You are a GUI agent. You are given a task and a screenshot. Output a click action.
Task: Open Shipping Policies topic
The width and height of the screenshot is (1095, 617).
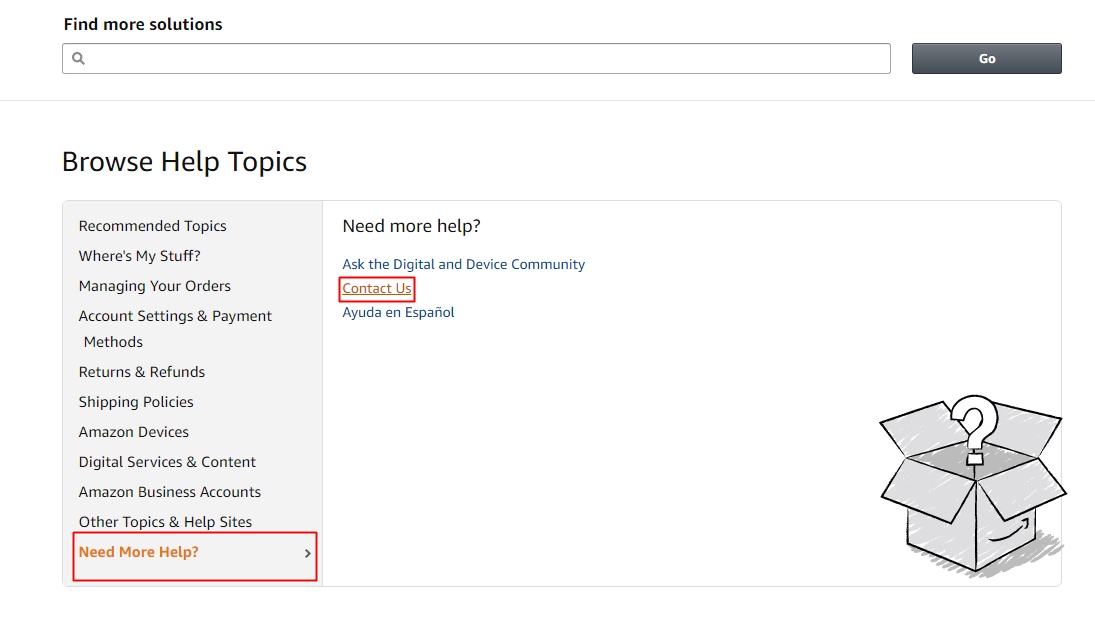click(x=136, y=402)
